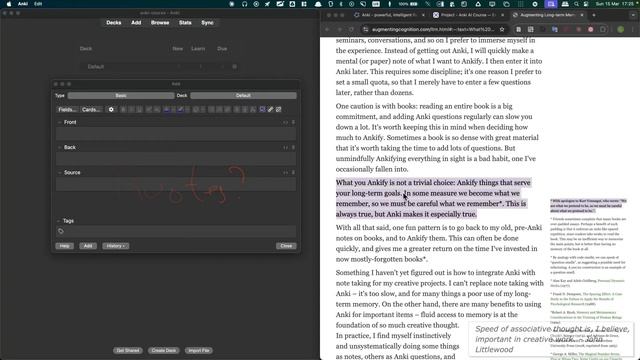Click the Spotlight search icon in menu bar
The width and height of the screenshot is (640, 360).
click(576, 4)
